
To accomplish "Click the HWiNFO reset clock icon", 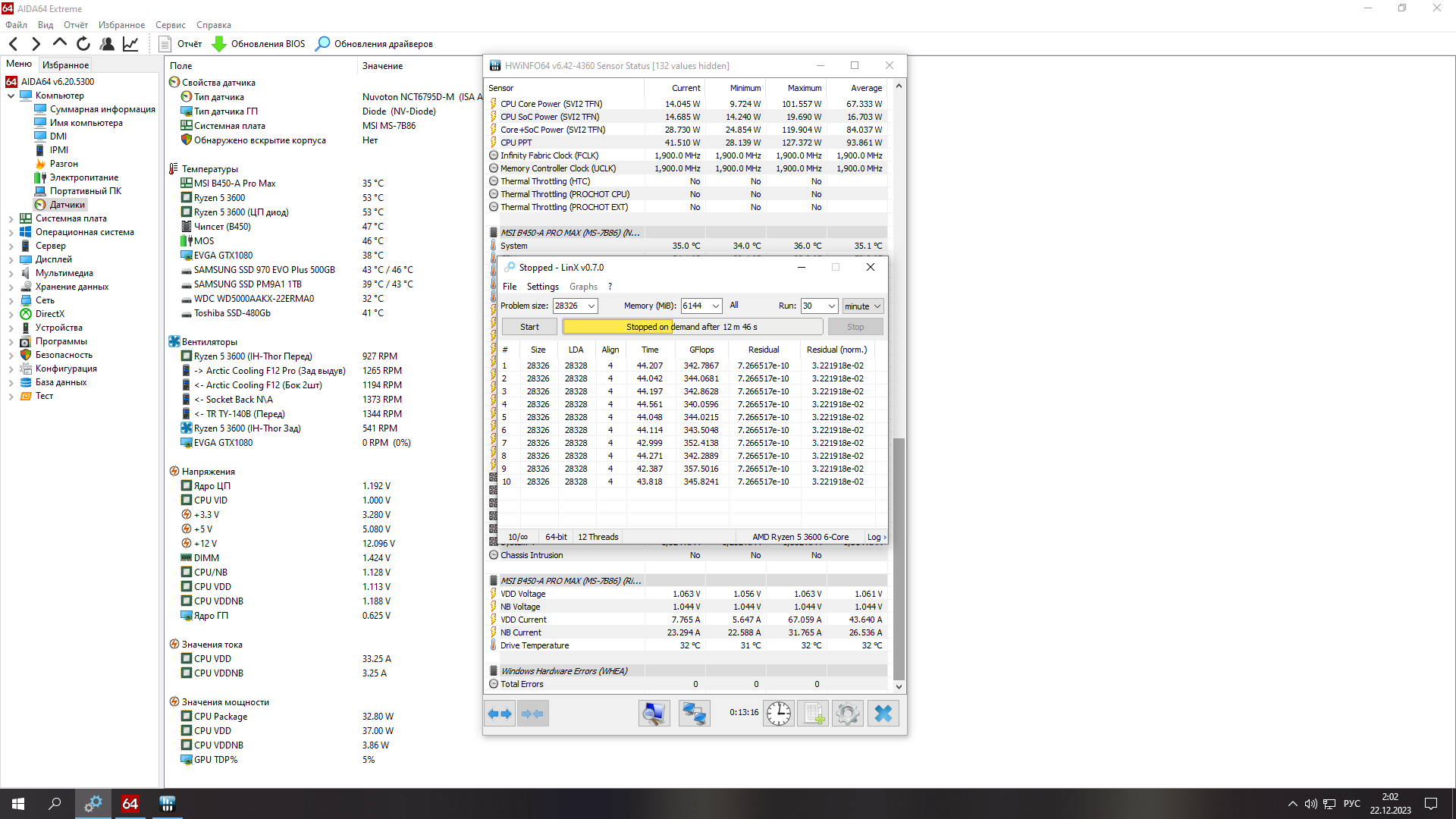I will click(x=779, y=714).
